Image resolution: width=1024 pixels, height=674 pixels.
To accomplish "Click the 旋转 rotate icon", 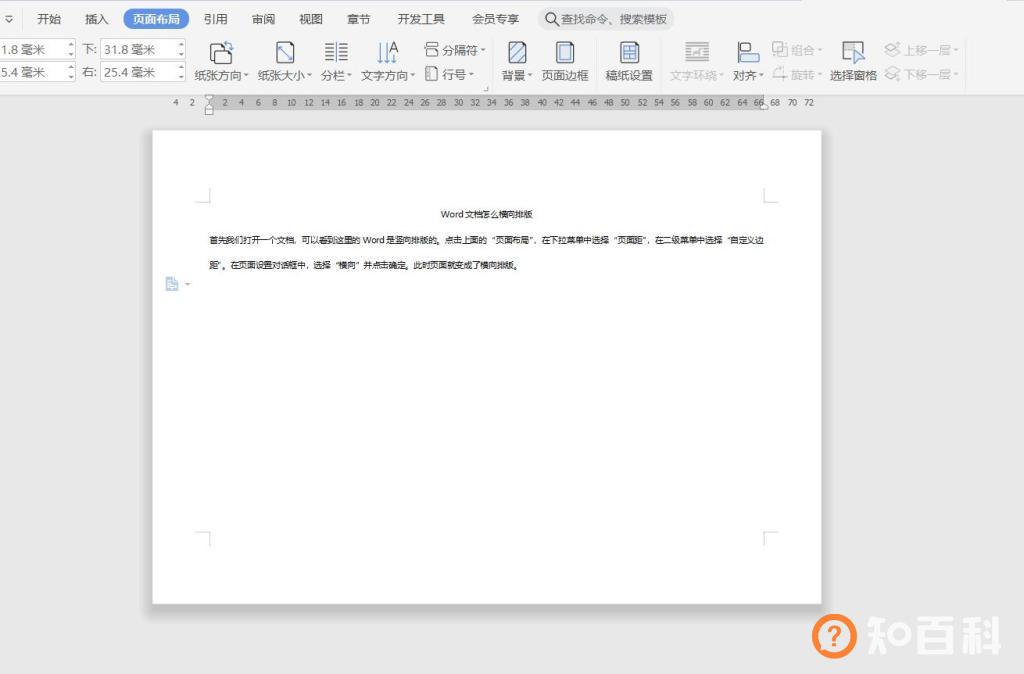I will click(x=780, y=74).
